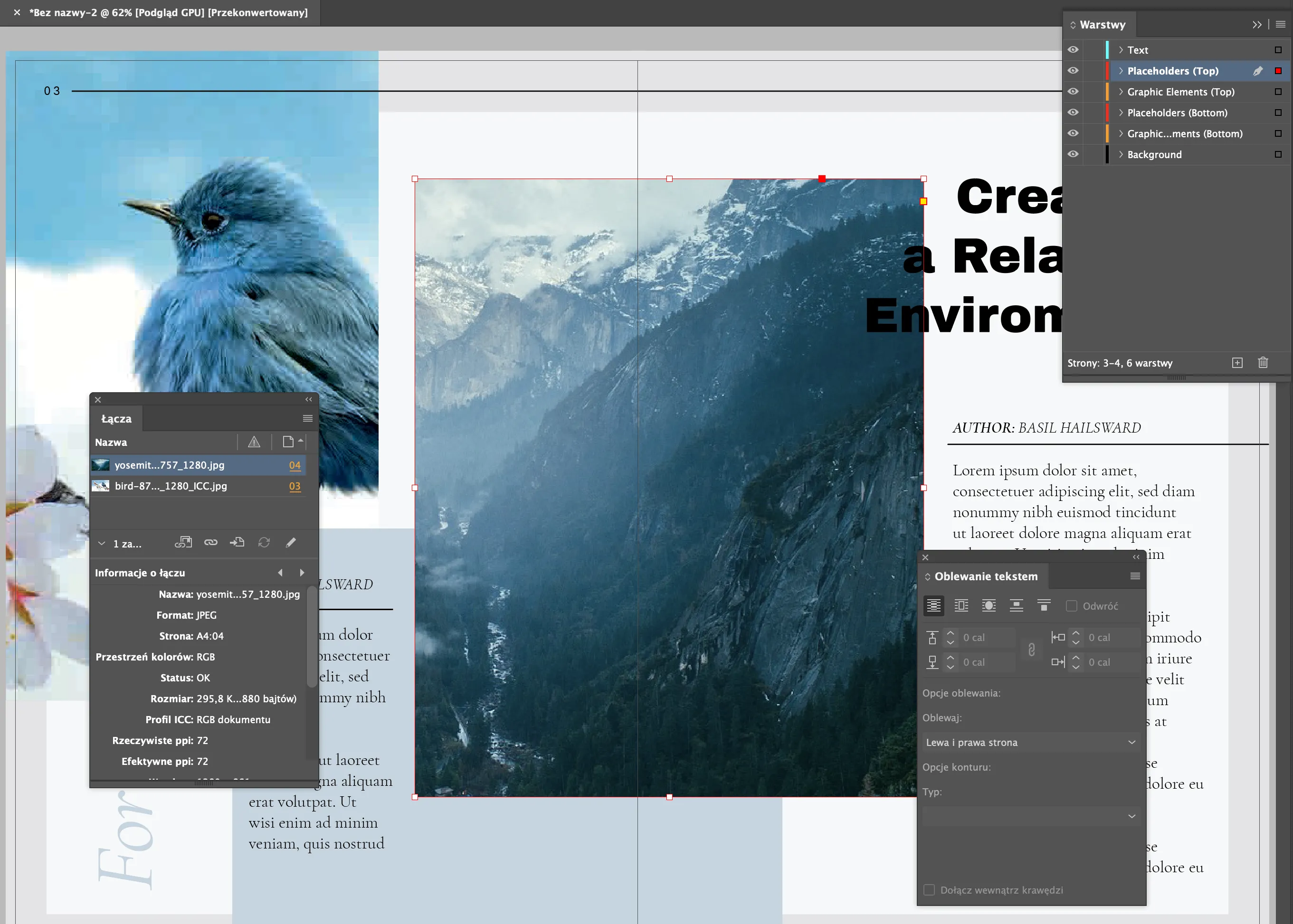Collapse the link info chevron beside 1 za...
1293x924 pixels.
[x=102, y=543]
